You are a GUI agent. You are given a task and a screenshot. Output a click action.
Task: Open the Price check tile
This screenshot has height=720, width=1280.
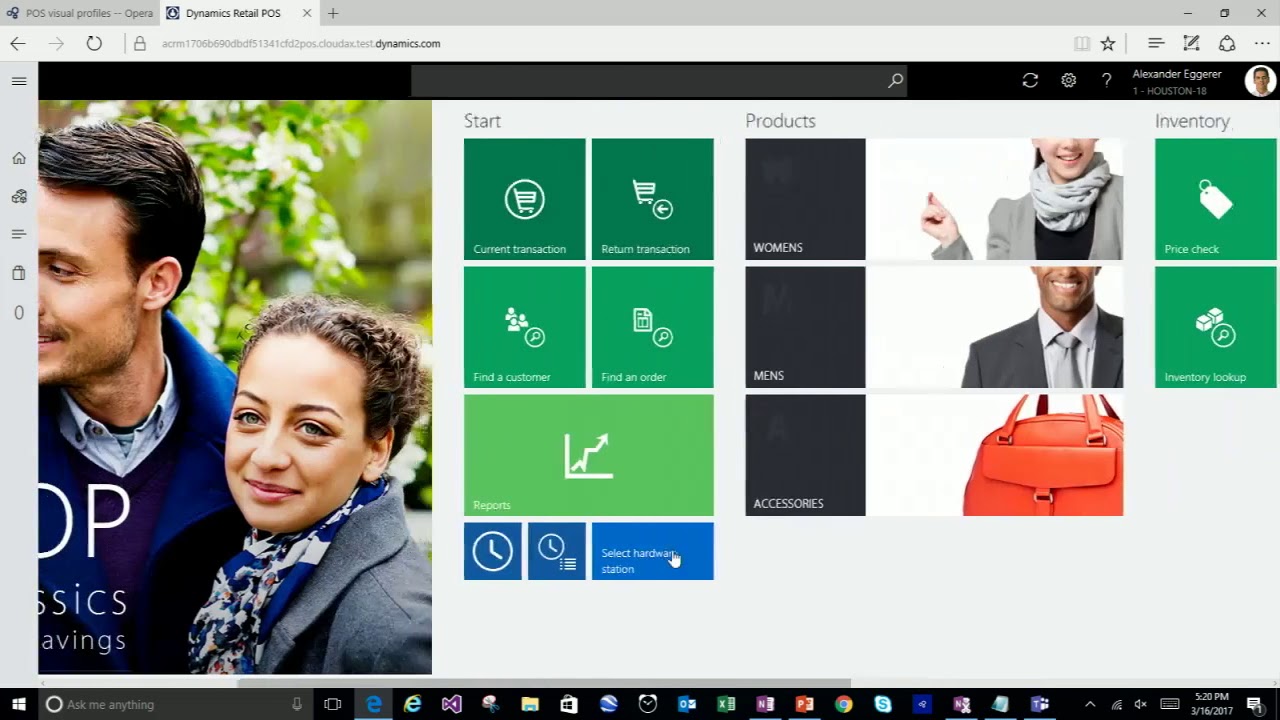[x=1215, y=199]
